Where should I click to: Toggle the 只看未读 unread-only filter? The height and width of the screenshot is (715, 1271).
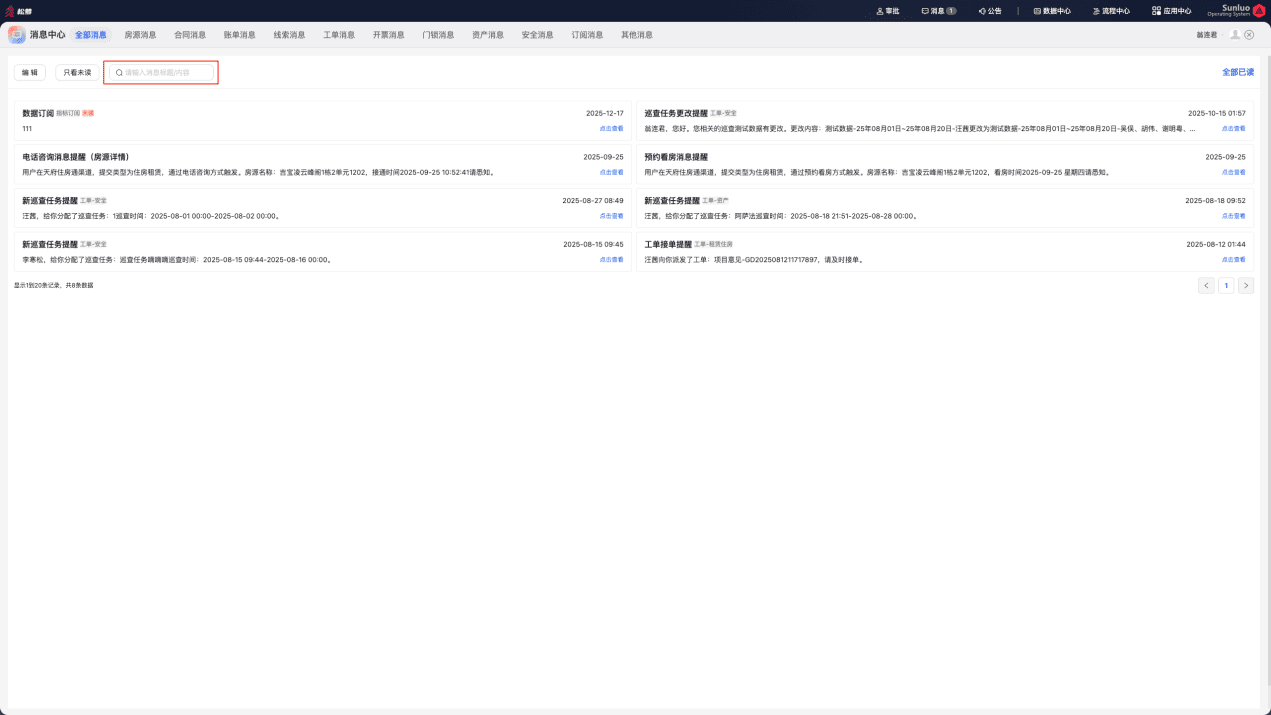[77, 73]
